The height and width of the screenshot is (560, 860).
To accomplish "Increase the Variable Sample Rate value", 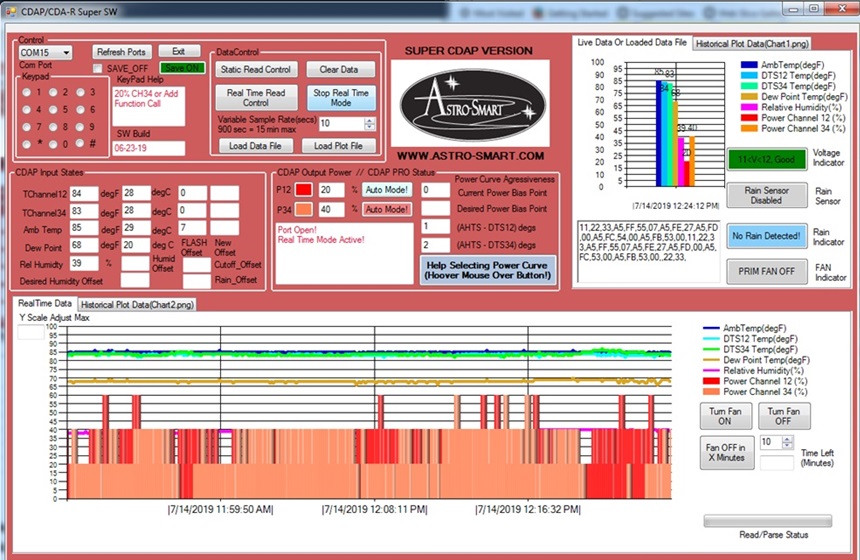I will pos(370,121).
